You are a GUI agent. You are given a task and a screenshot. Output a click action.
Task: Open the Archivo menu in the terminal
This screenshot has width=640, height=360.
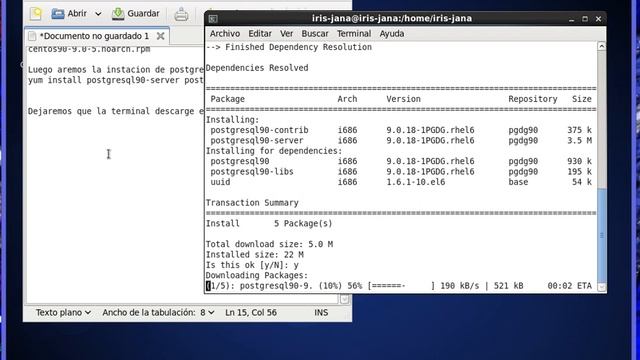coord(224,33)
